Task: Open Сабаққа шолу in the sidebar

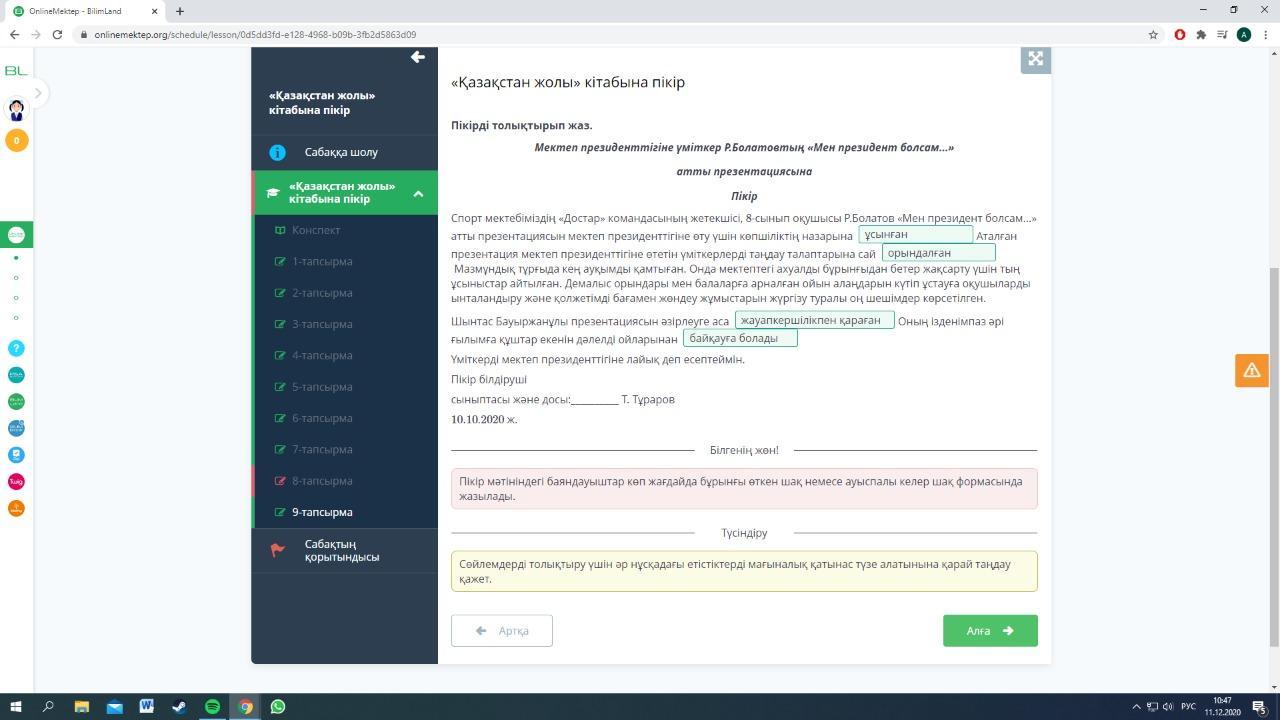Action: [345, 152]
